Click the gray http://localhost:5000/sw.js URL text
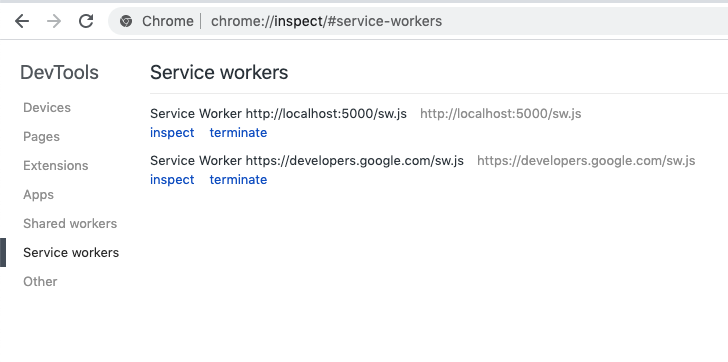 (500, 114)
